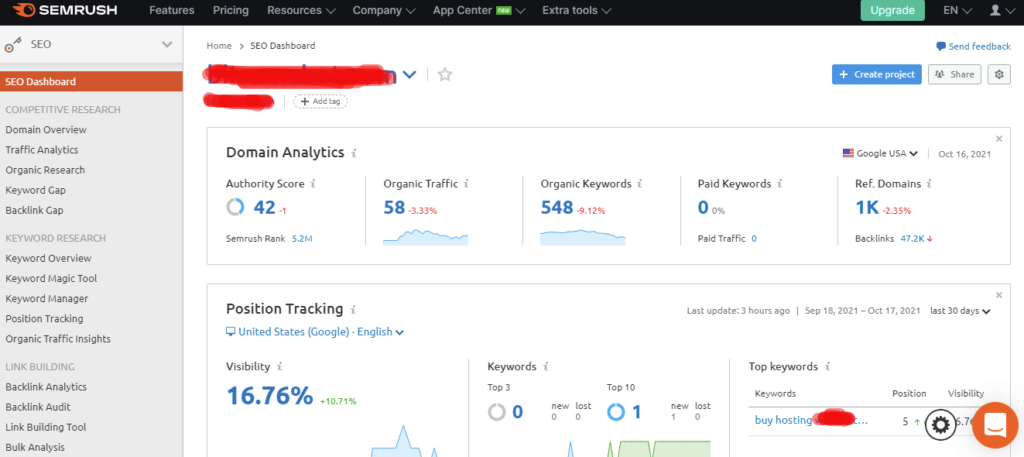Open Position Tracking in sidebar
1024x457 pixels.
tap(44, 319)
